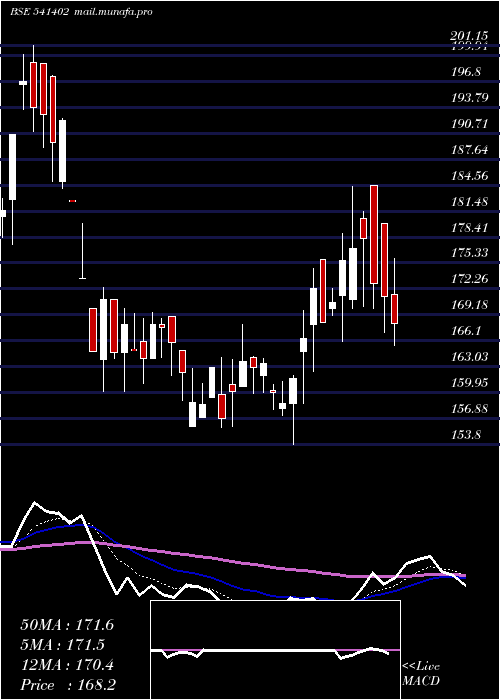Select the 181.48 price axis label
This screenshot has width=500, height=700.
(x=470, y=202)
